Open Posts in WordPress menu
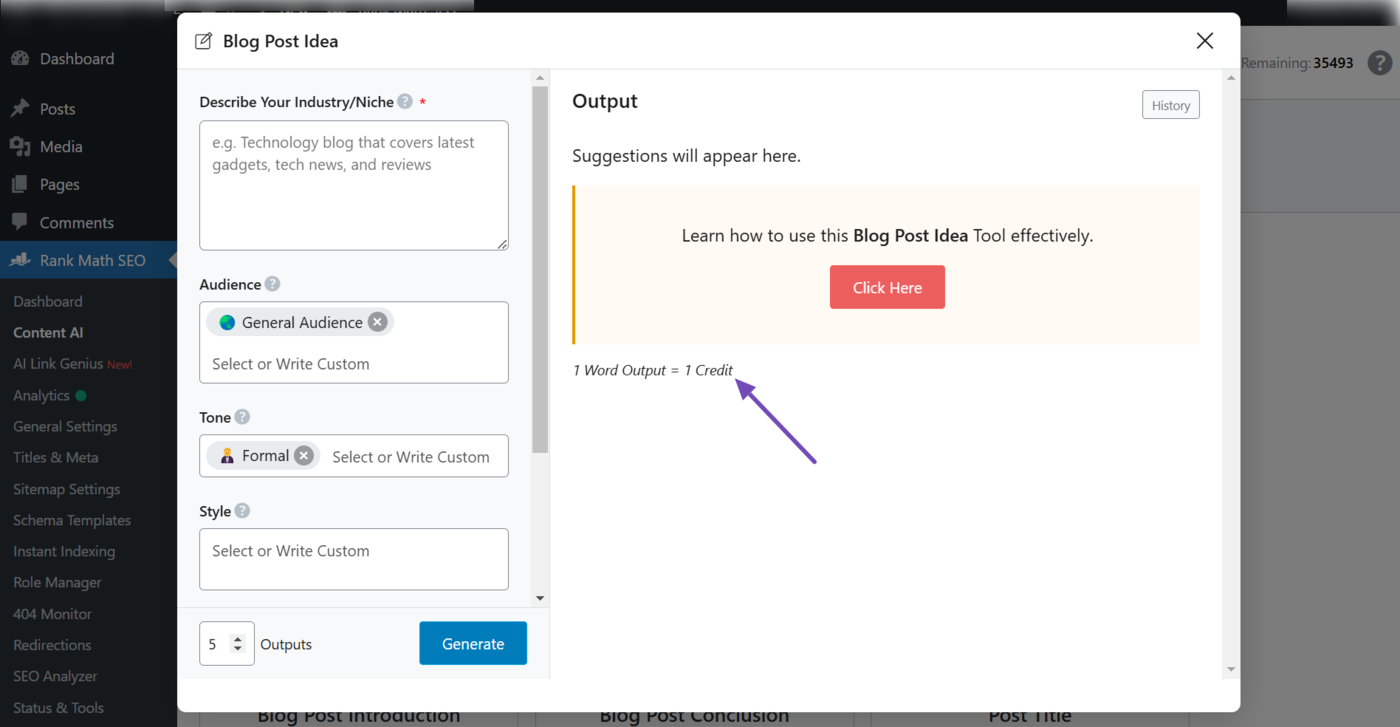This screenshot has width=1400, height=727. click(x=57, y=109)
